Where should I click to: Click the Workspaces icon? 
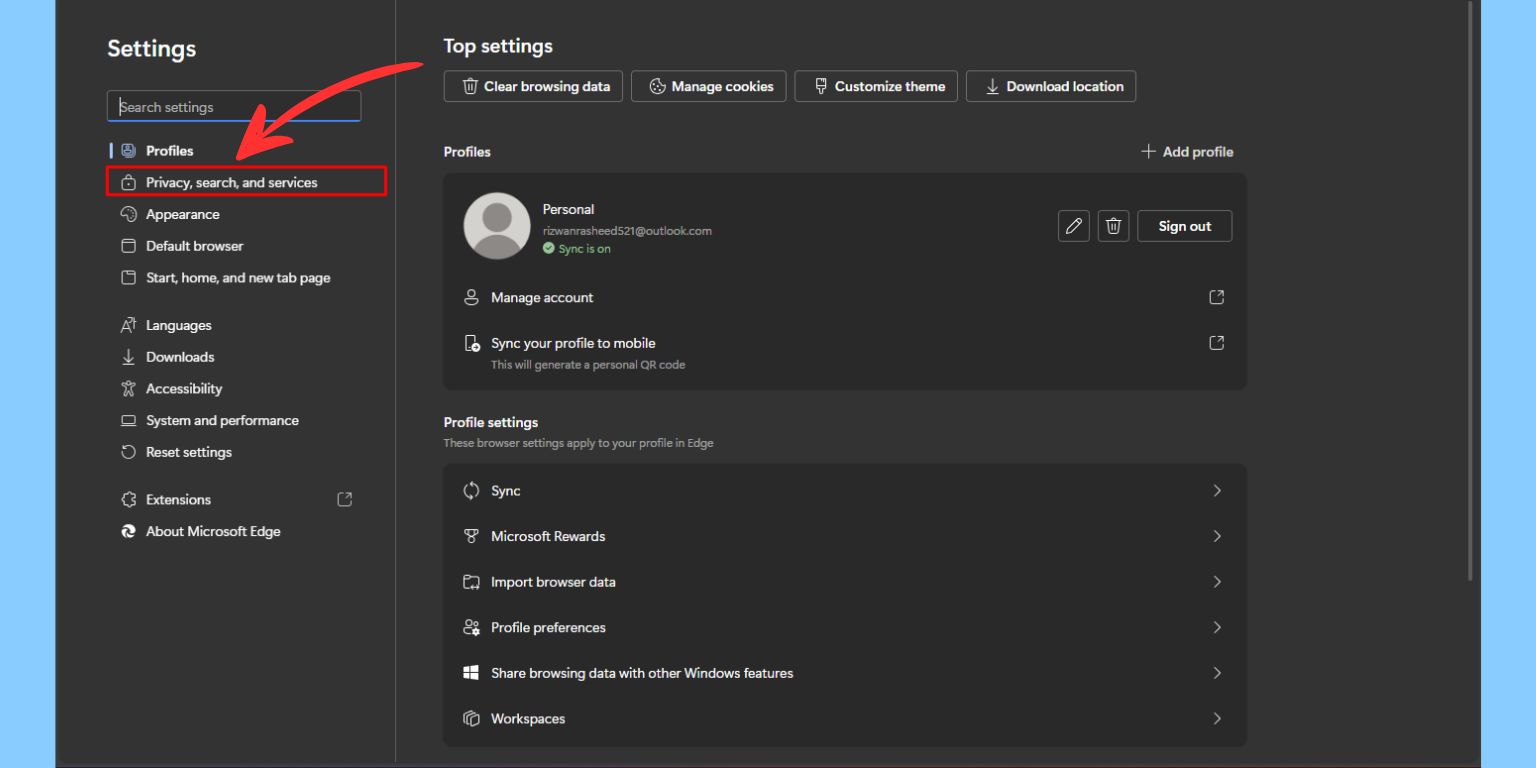(x=472, y=719)
